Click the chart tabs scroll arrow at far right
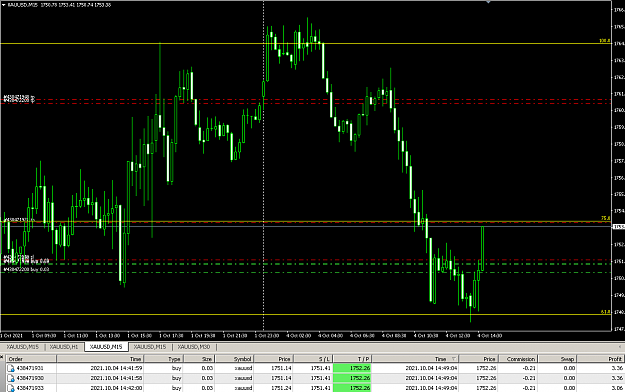This screenshot has width=625, height=392. 619,347
